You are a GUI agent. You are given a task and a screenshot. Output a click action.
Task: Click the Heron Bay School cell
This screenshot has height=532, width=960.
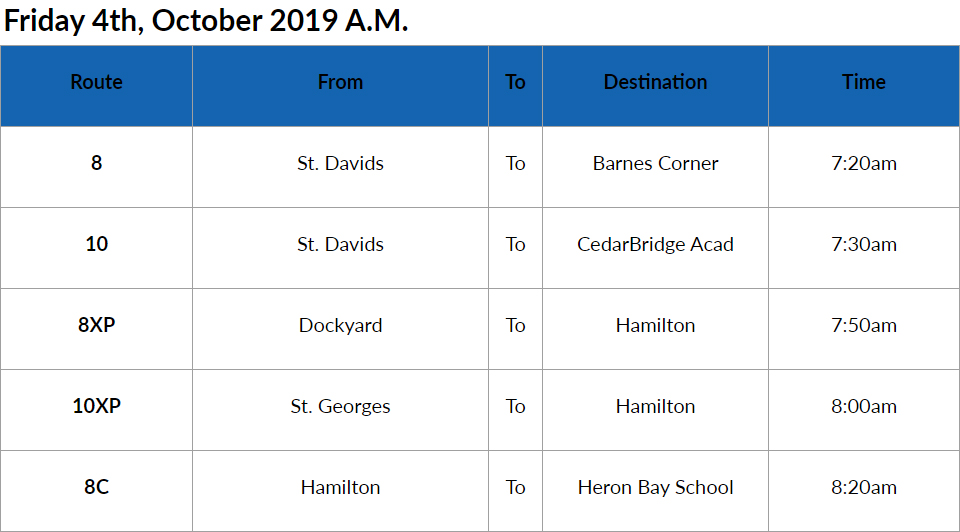point(655,487)
